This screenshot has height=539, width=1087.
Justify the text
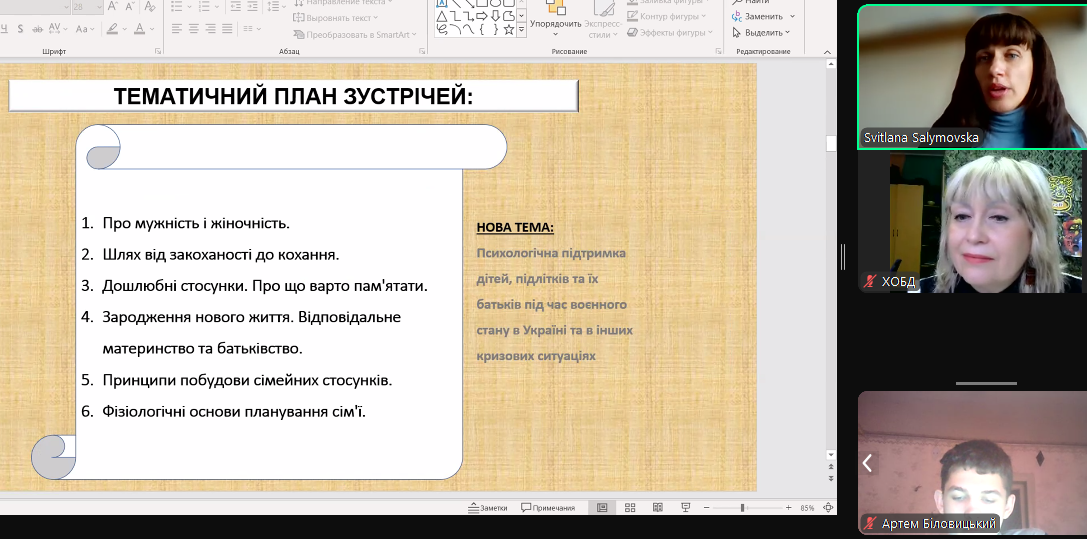pyautogui.click(x=227, y=29)
